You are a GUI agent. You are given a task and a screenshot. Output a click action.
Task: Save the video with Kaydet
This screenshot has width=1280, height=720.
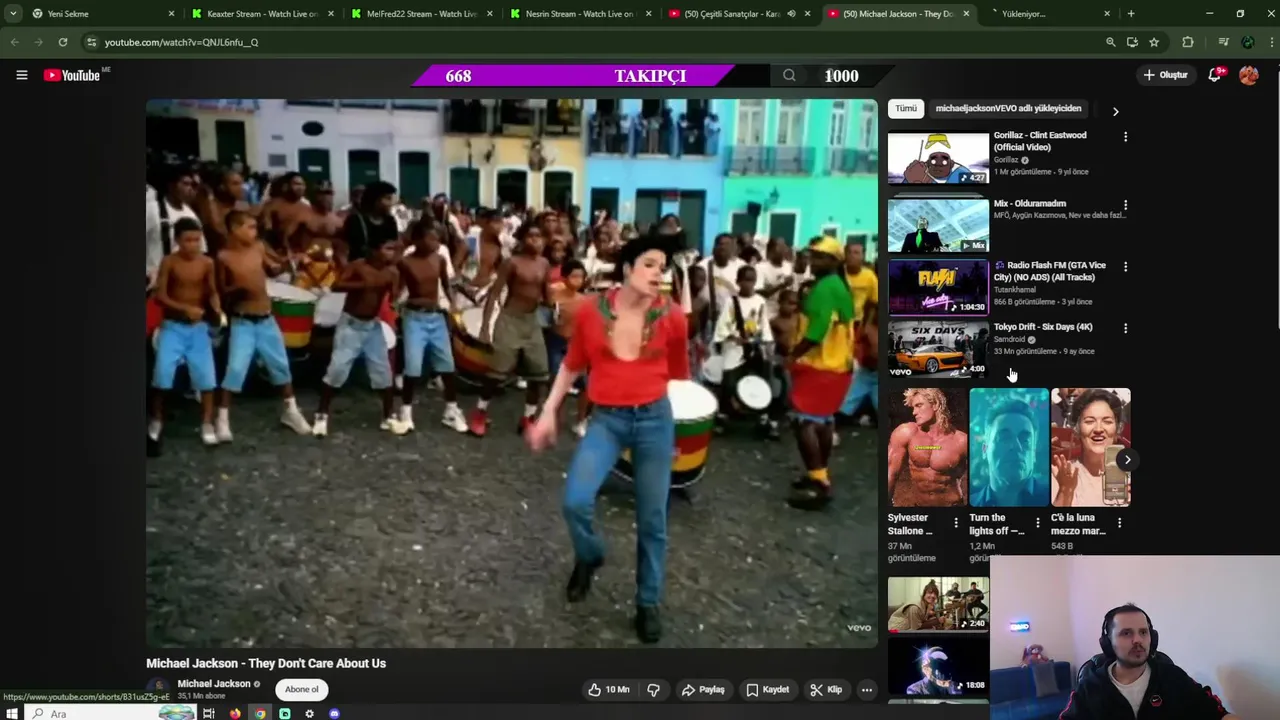click(768, 689)
